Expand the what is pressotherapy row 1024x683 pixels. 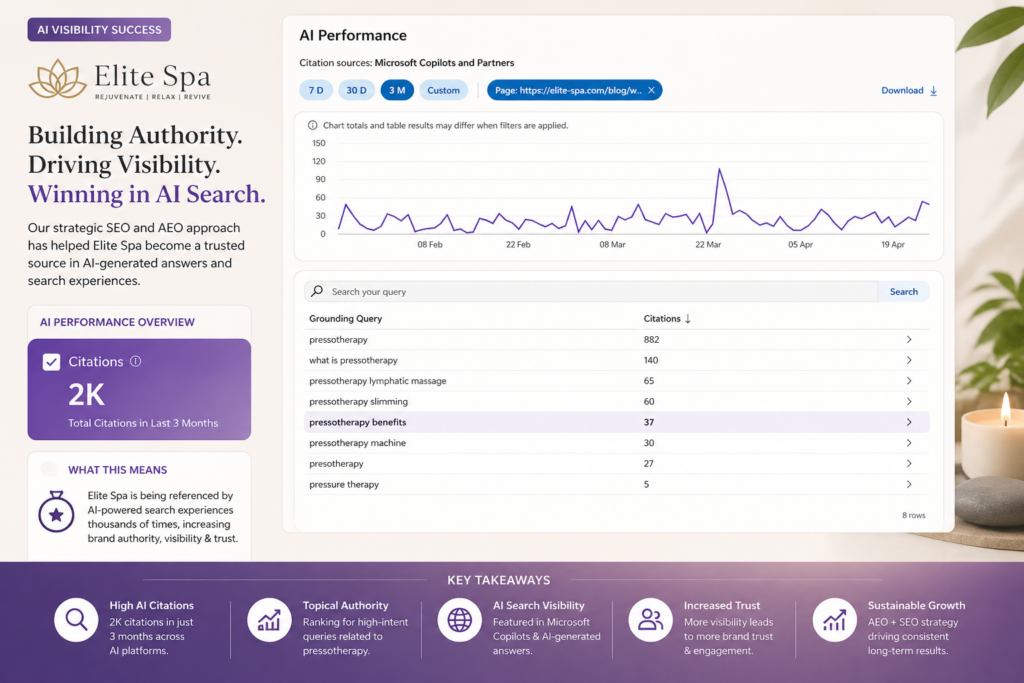tap(908, 360)
